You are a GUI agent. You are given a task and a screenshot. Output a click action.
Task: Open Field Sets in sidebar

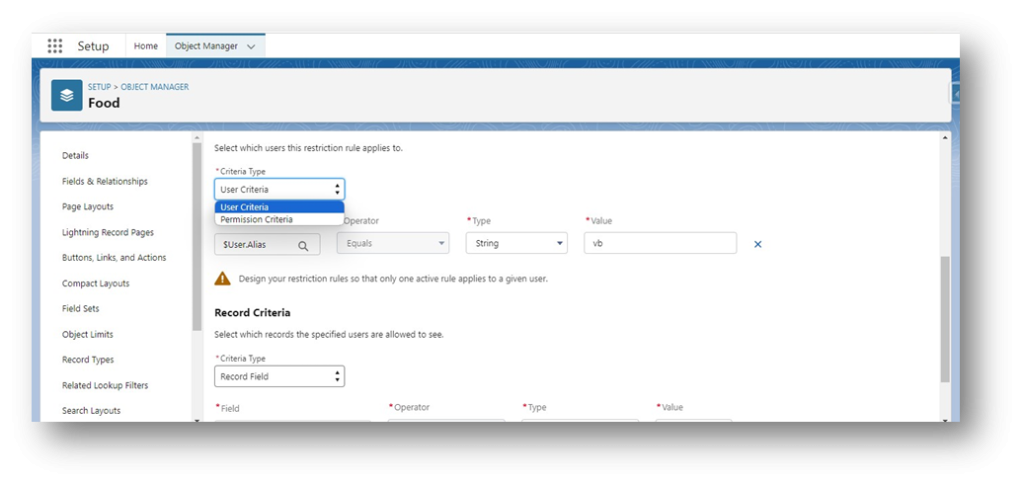[80, 308]
